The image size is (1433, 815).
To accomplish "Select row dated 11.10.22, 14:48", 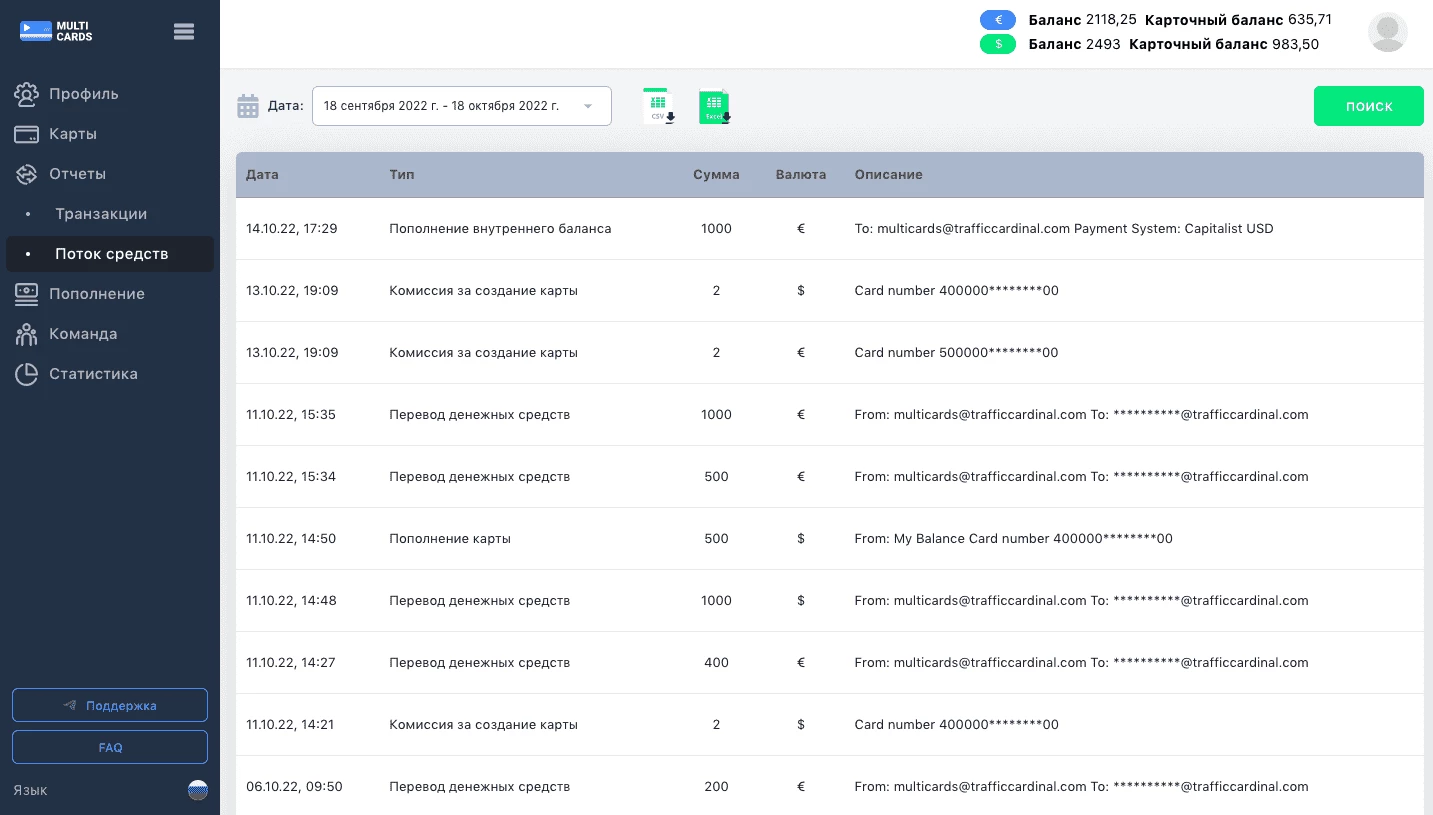I will click(x=830, y=601).
